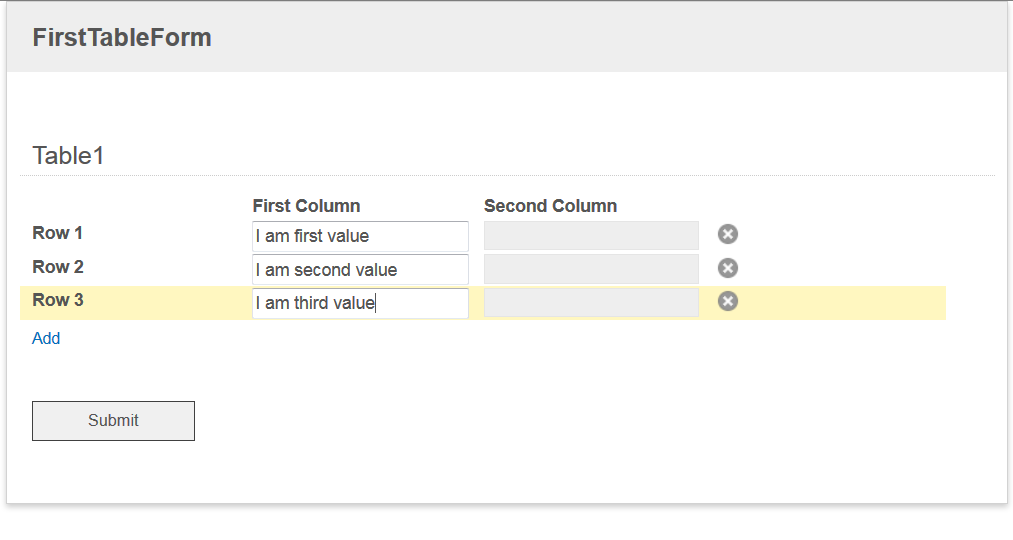Select the Row 2 label
Viewport: 1013px width, 540px height.
pos(58,267)
